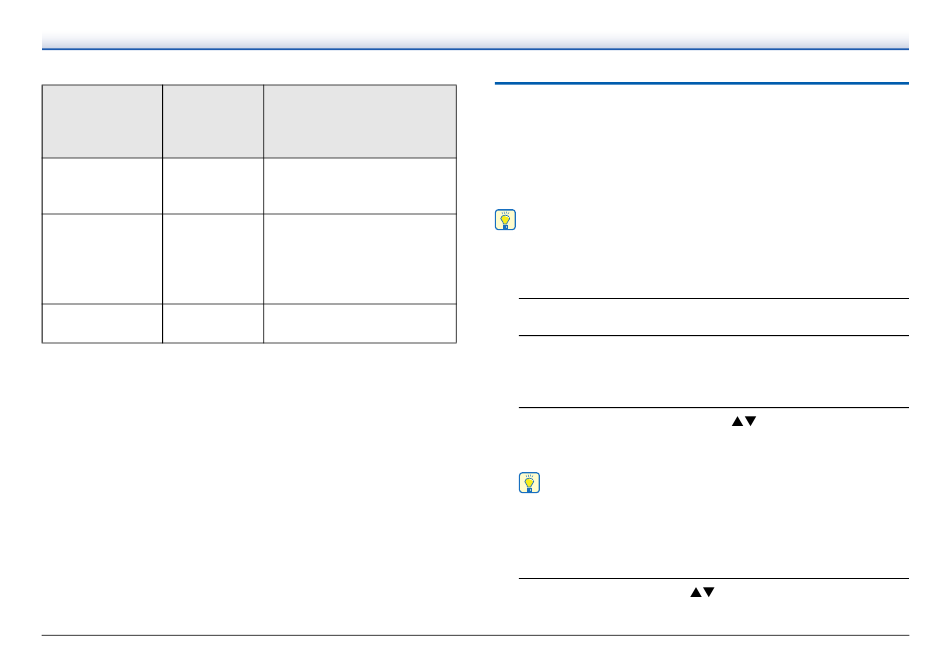The width and height of the screenshot is (950, 653).
Task: Click the up triangle in the bottom arrow pair
Action: 696,592
